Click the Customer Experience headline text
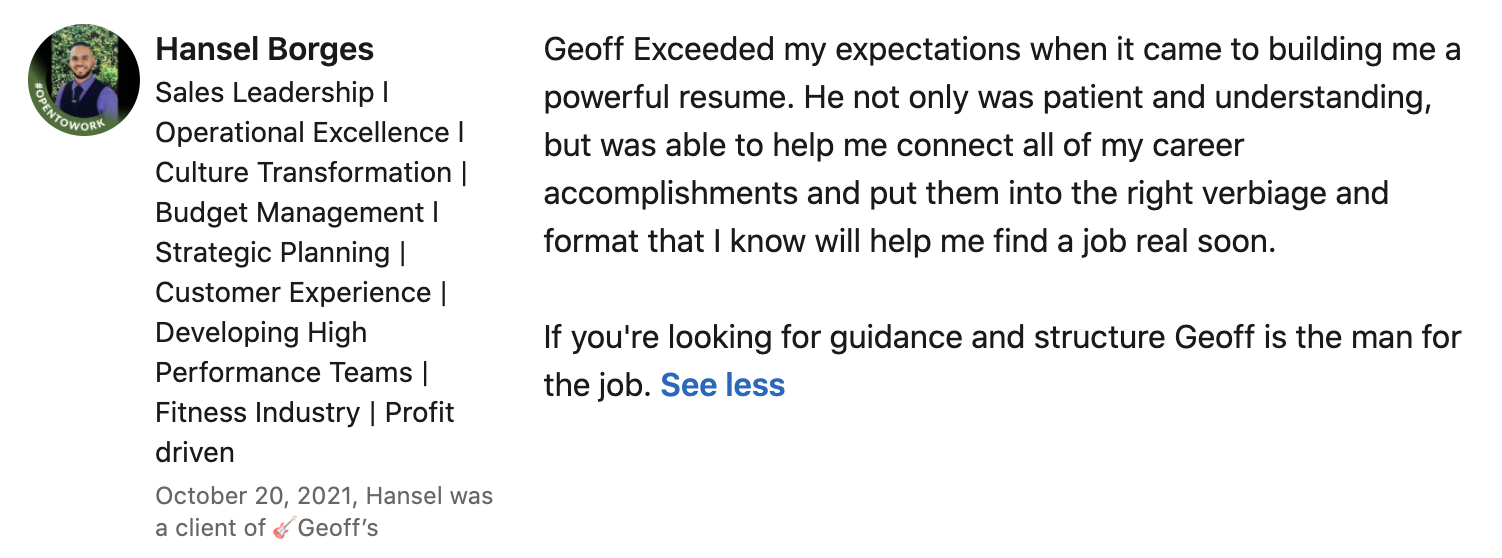 (x=293, y=293)
